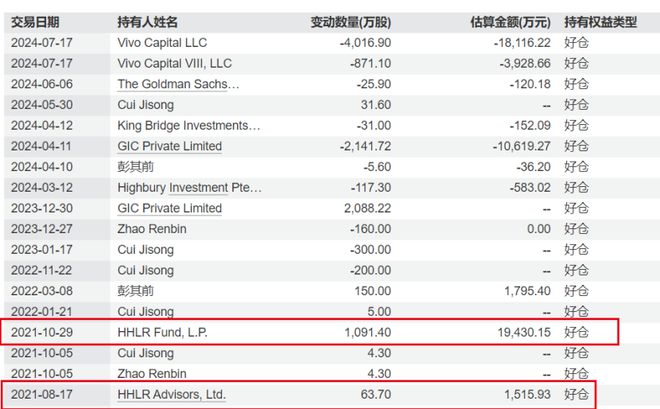Click the 持有人姓名 column header
This screenshot has height=409, width=660.
pos(147,22)
